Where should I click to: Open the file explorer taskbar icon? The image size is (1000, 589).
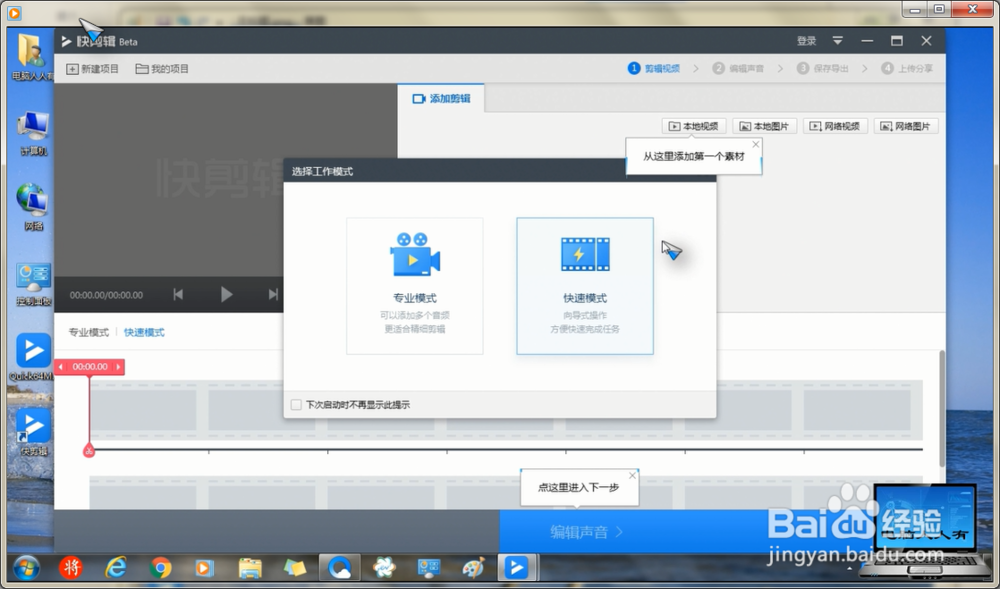pyautogui.click(x=249, y=567)
